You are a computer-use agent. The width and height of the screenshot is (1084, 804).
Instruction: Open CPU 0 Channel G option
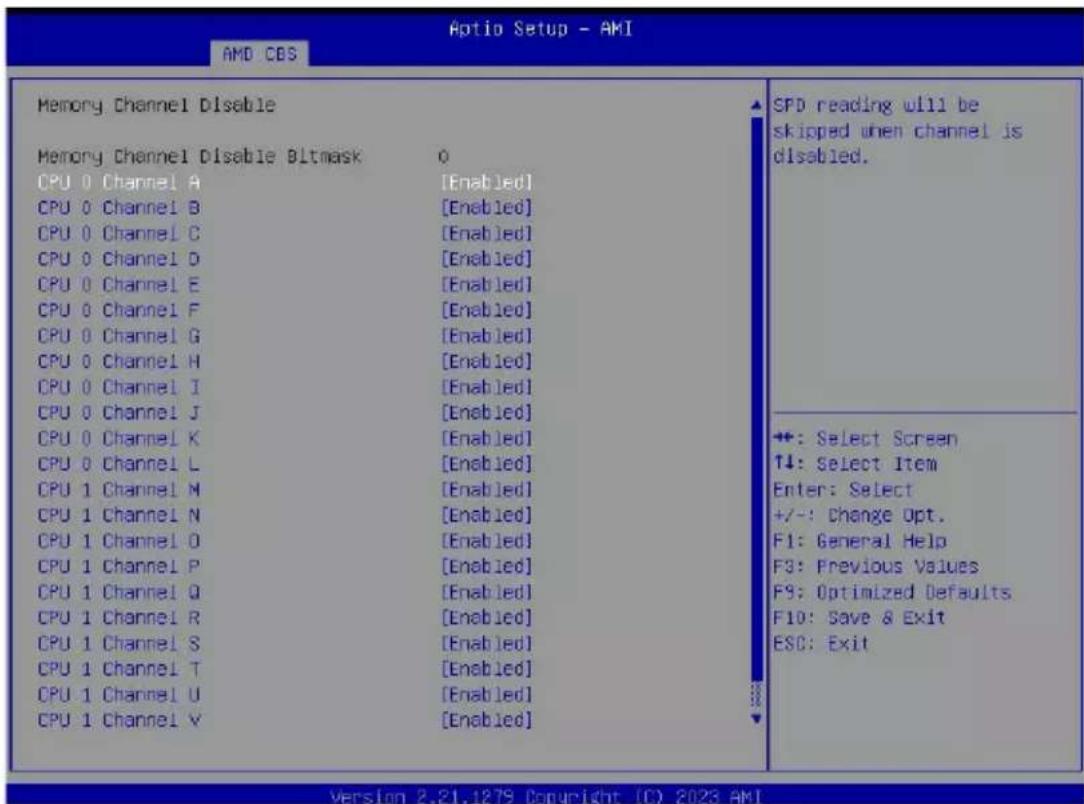coord(285,336)
